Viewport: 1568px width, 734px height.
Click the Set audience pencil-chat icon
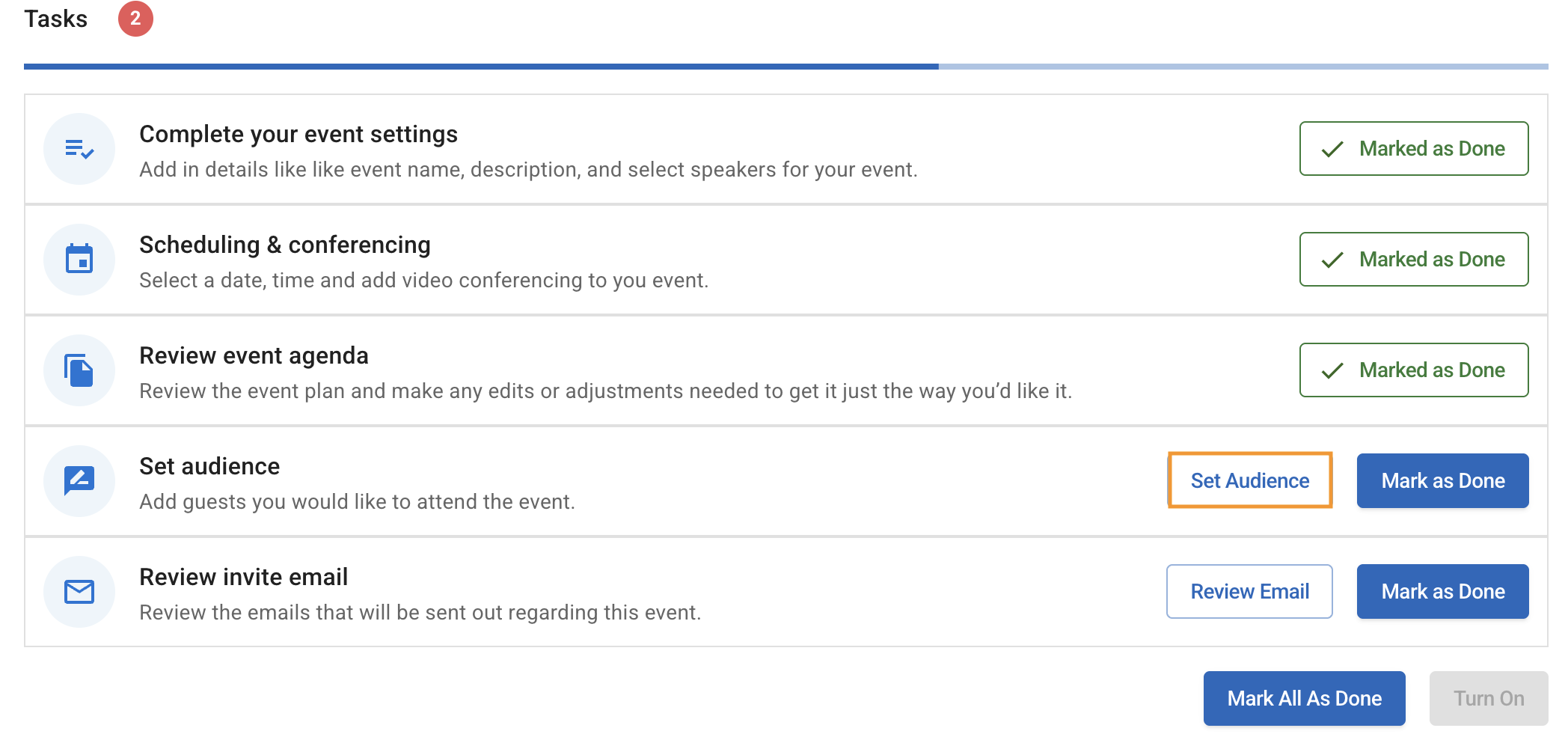[x=79, y=480]
